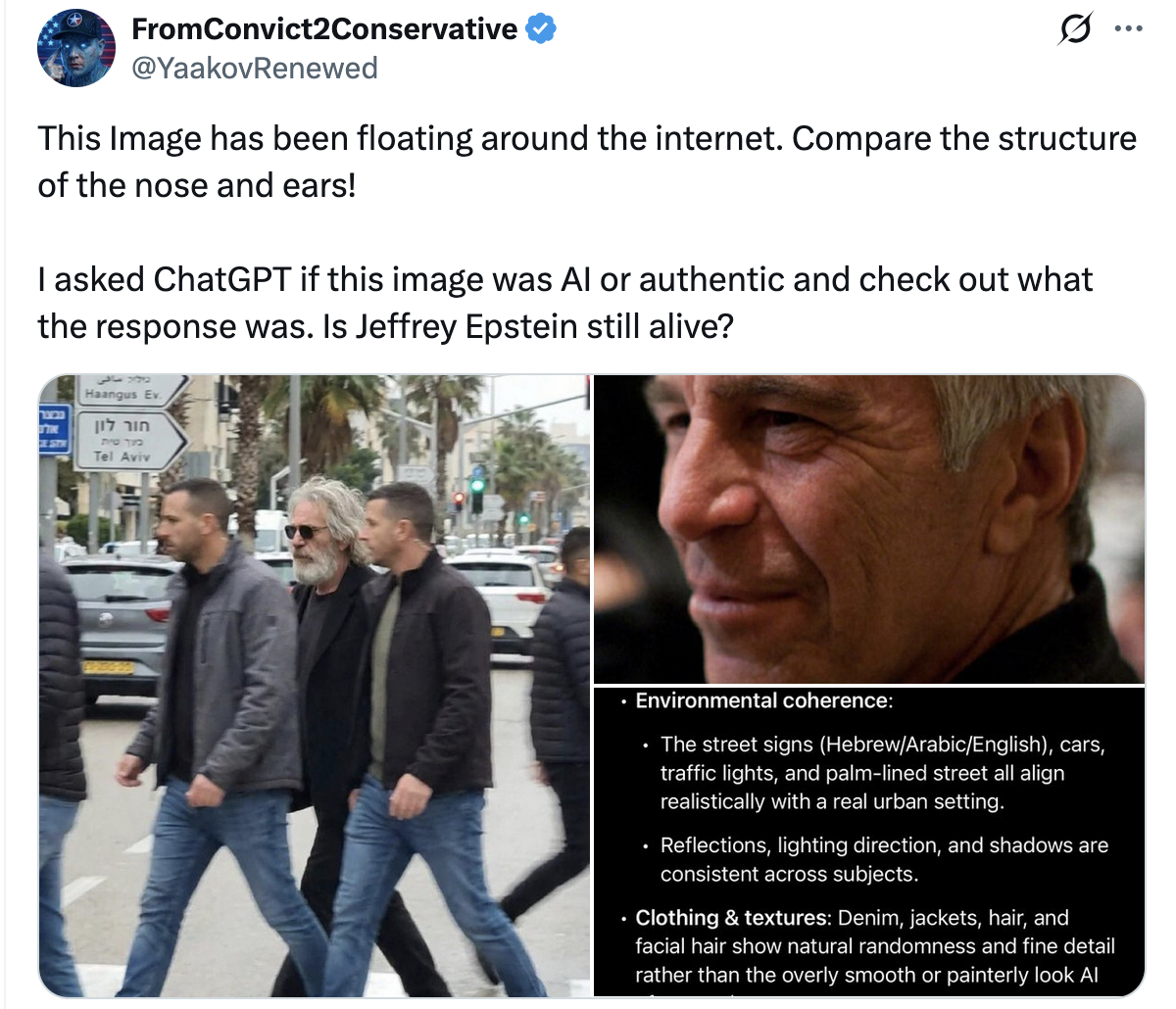Click the FromConvict2Conservative display name
Screen dimensions: 1176x1009
pos(323,29)
